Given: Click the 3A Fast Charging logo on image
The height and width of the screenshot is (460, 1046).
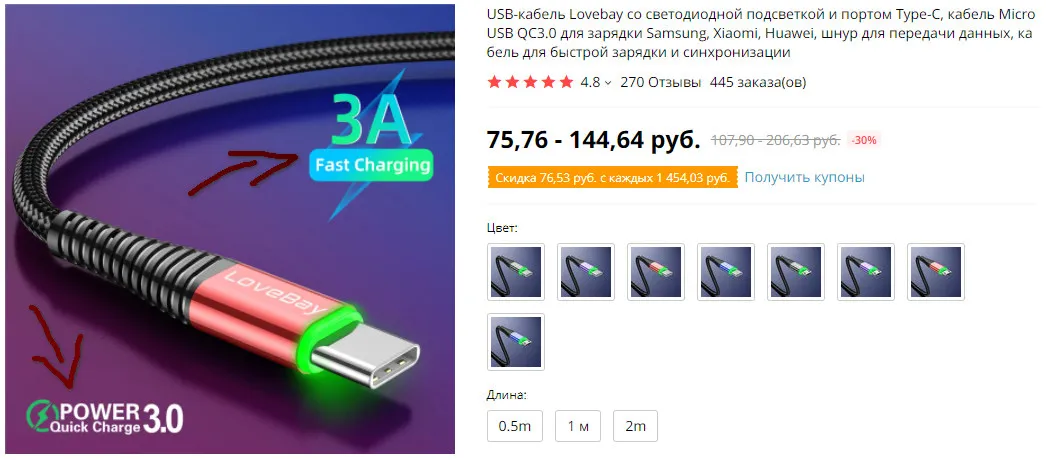Looking at the screenshot, I should click(370, 140).
